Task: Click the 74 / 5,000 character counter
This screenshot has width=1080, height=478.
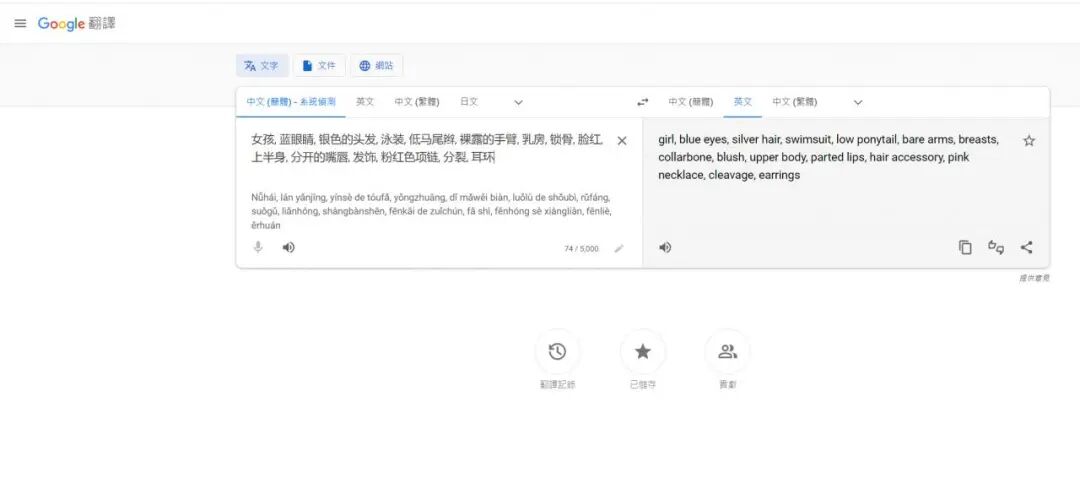Action: click(x=581, y=249)
